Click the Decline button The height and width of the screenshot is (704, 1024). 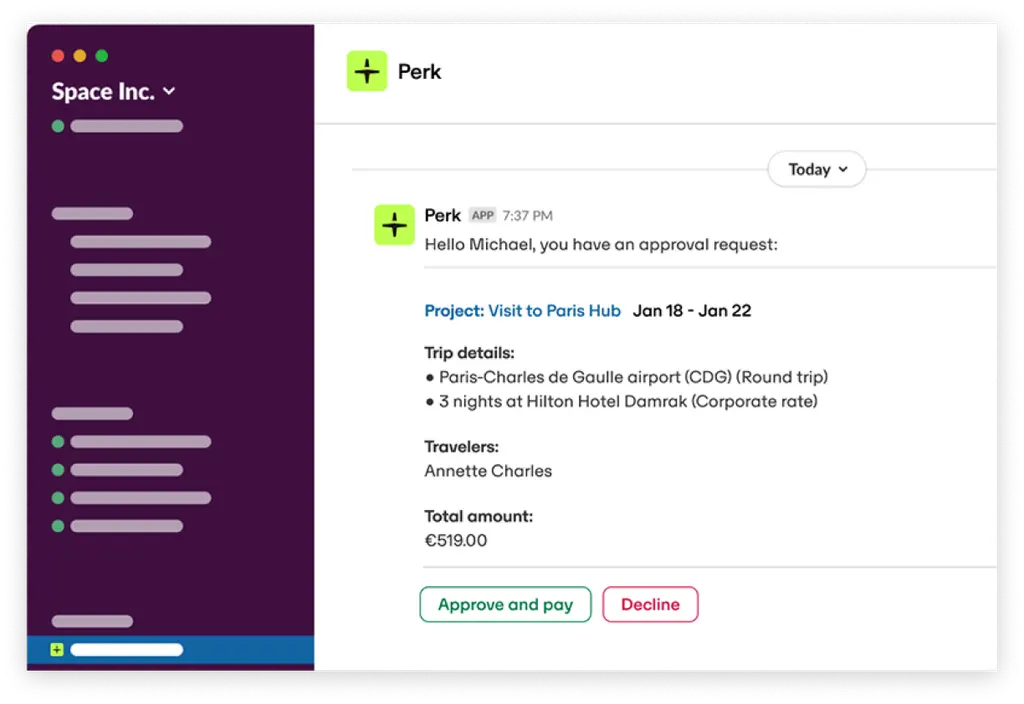tap(650, 604)
